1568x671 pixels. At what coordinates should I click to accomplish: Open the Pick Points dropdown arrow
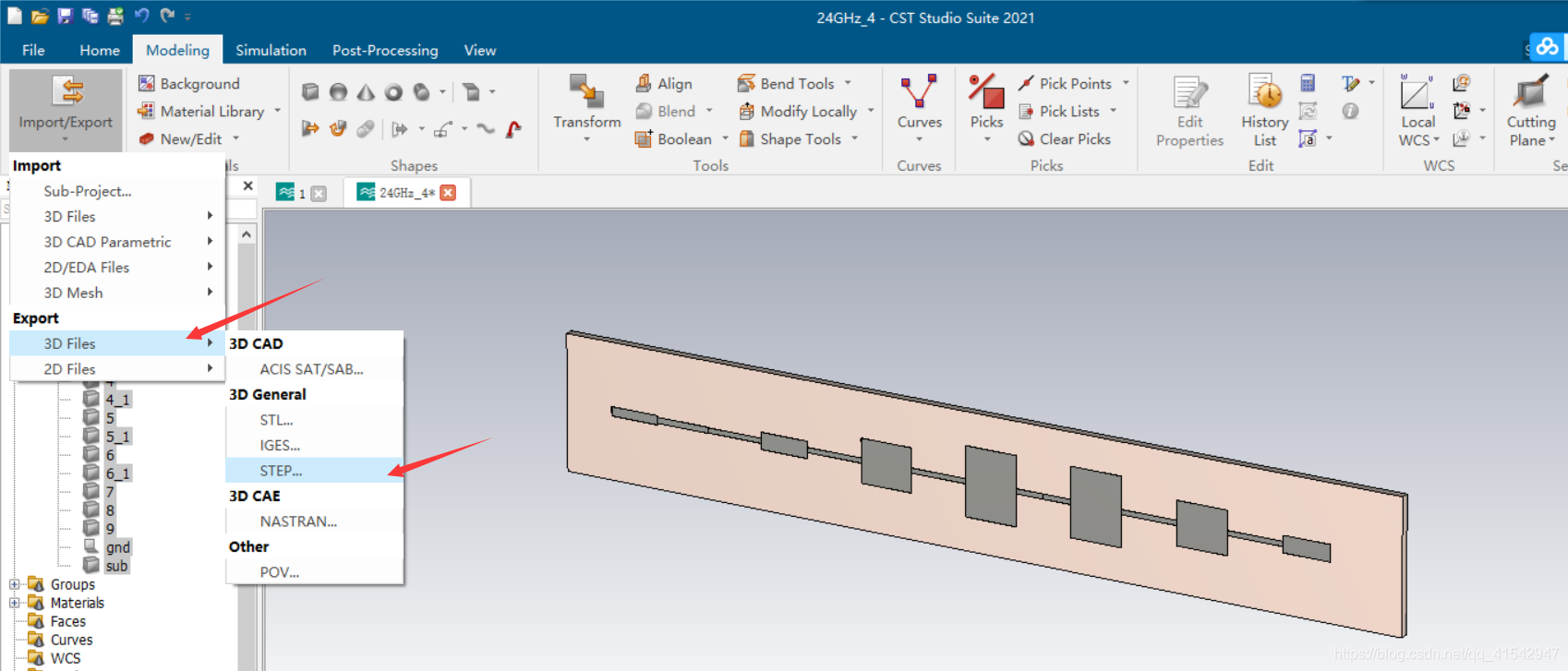point(1126,83)
